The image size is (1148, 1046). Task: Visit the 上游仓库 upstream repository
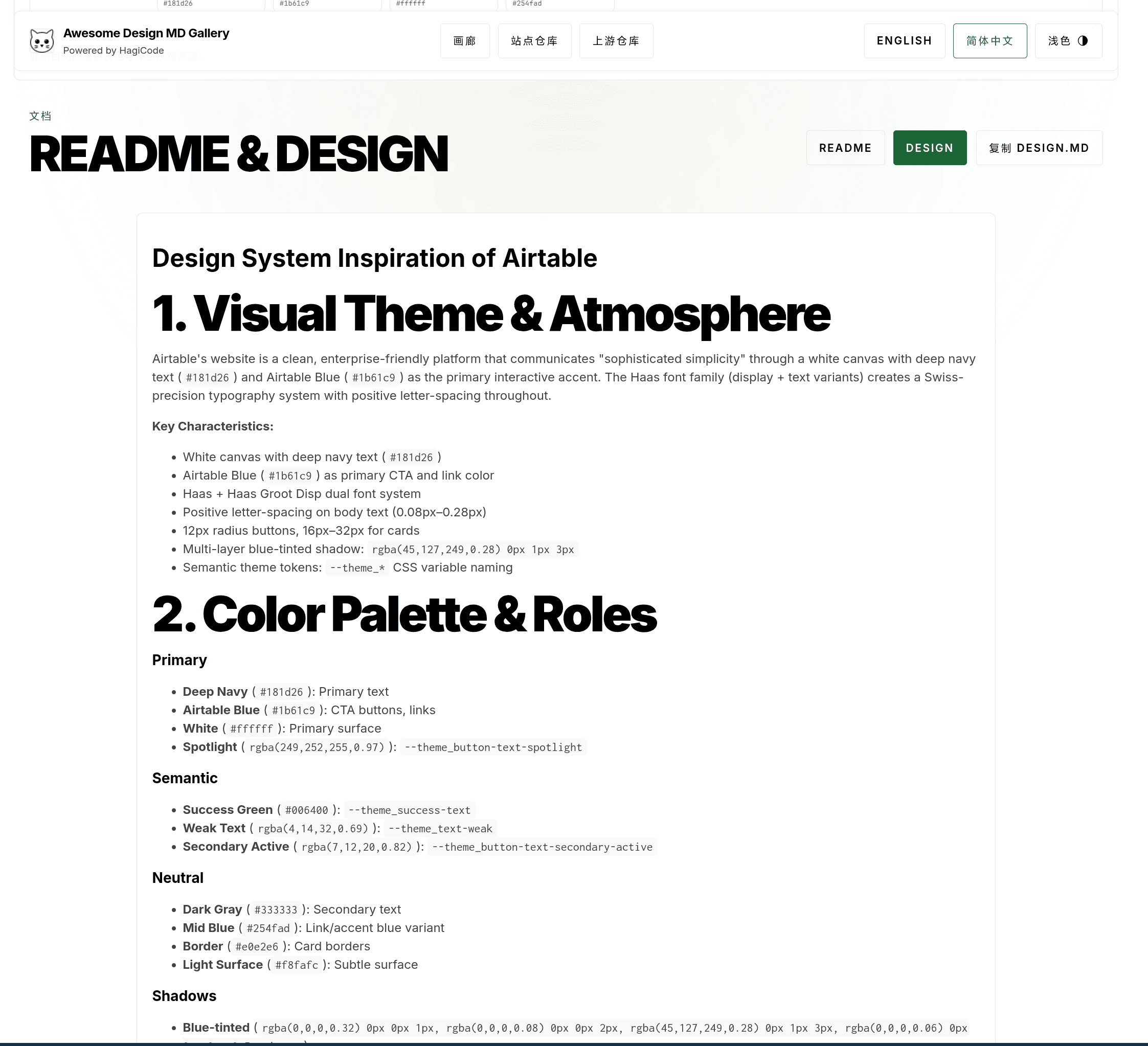[x=616, y=40]
